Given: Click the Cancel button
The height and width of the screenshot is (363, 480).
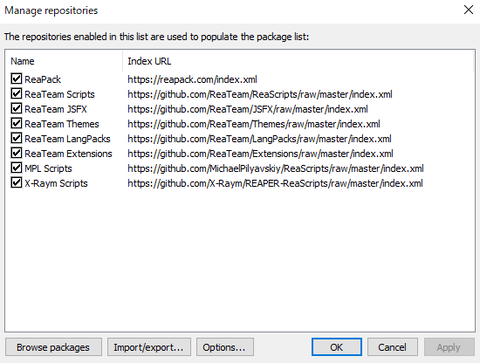Looking at the screenshot, I should click(x=392, y=347).
